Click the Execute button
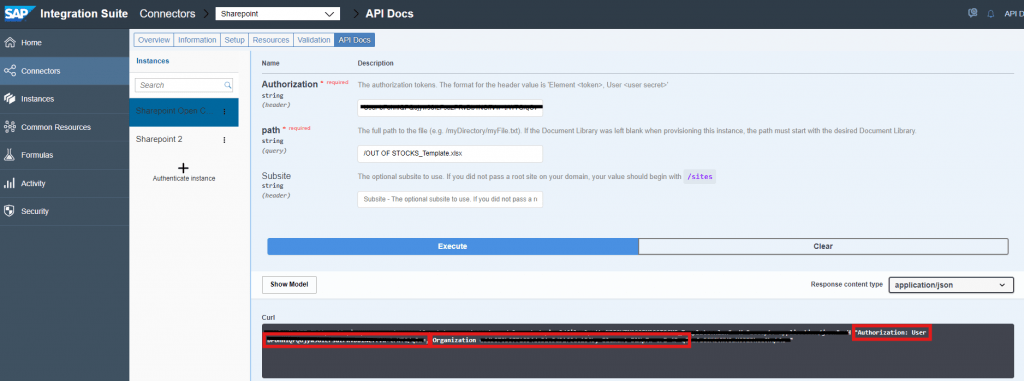The width and height of the screenshot is (1024, 381). click(452, 246)
